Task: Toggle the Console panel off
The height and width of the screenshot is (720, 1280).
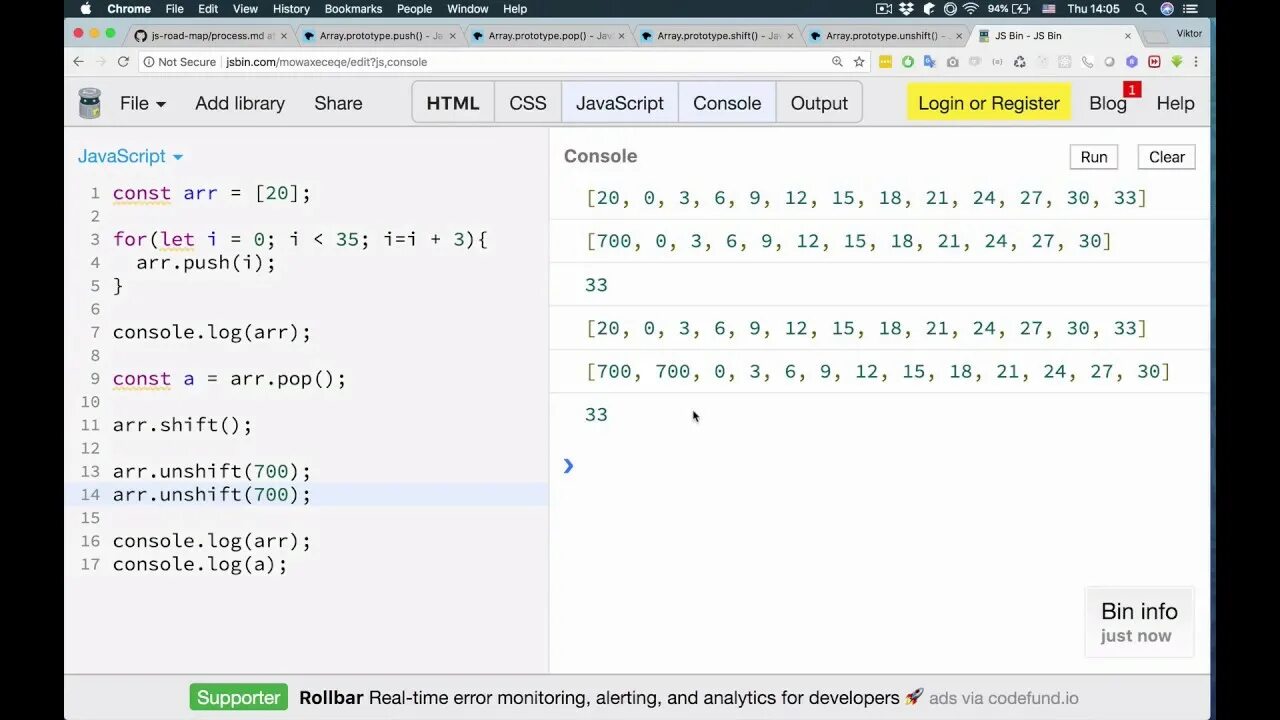Action: tap(727, 103)
